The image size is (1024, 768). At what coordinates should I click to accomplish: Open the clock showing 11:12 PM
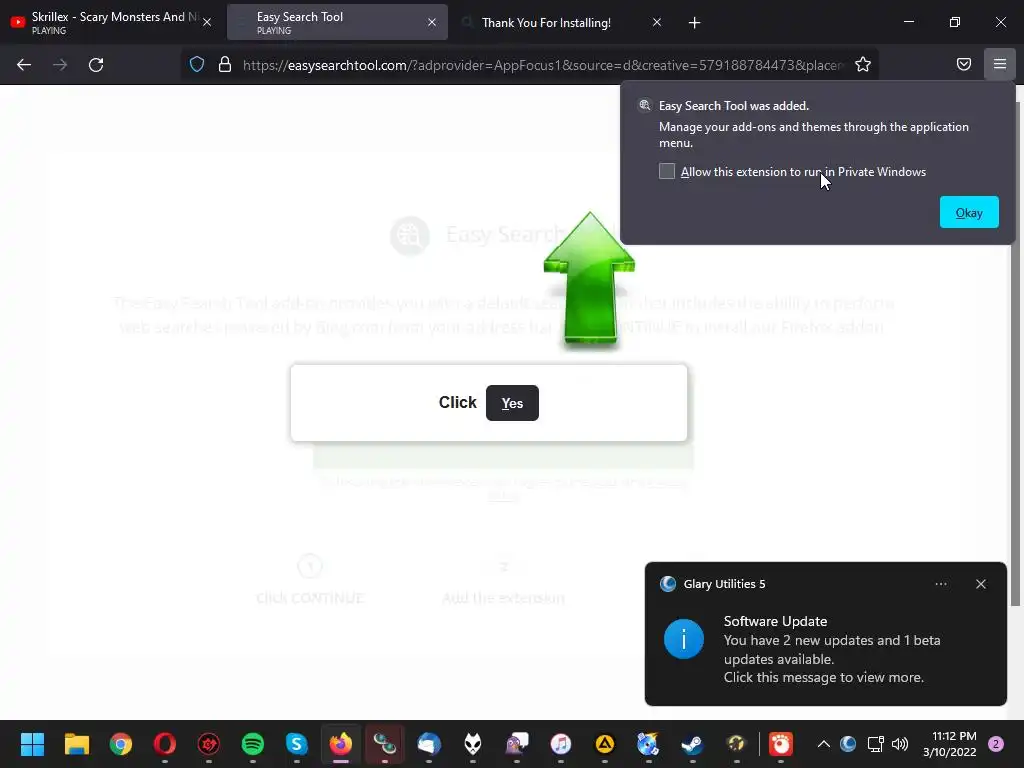950,744
